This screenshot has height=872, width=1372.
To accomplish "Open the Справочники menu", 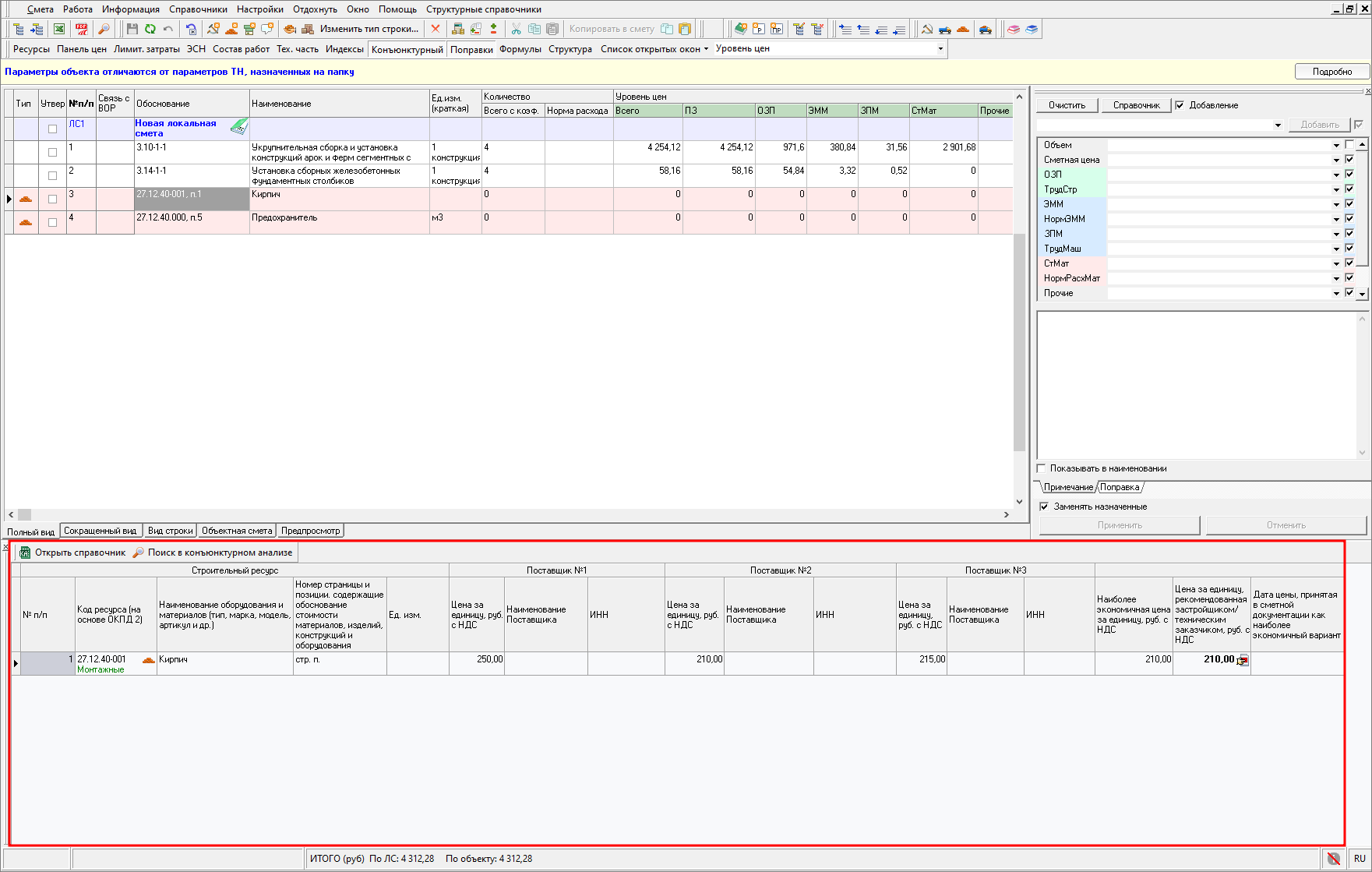I will tap(198, 9).
